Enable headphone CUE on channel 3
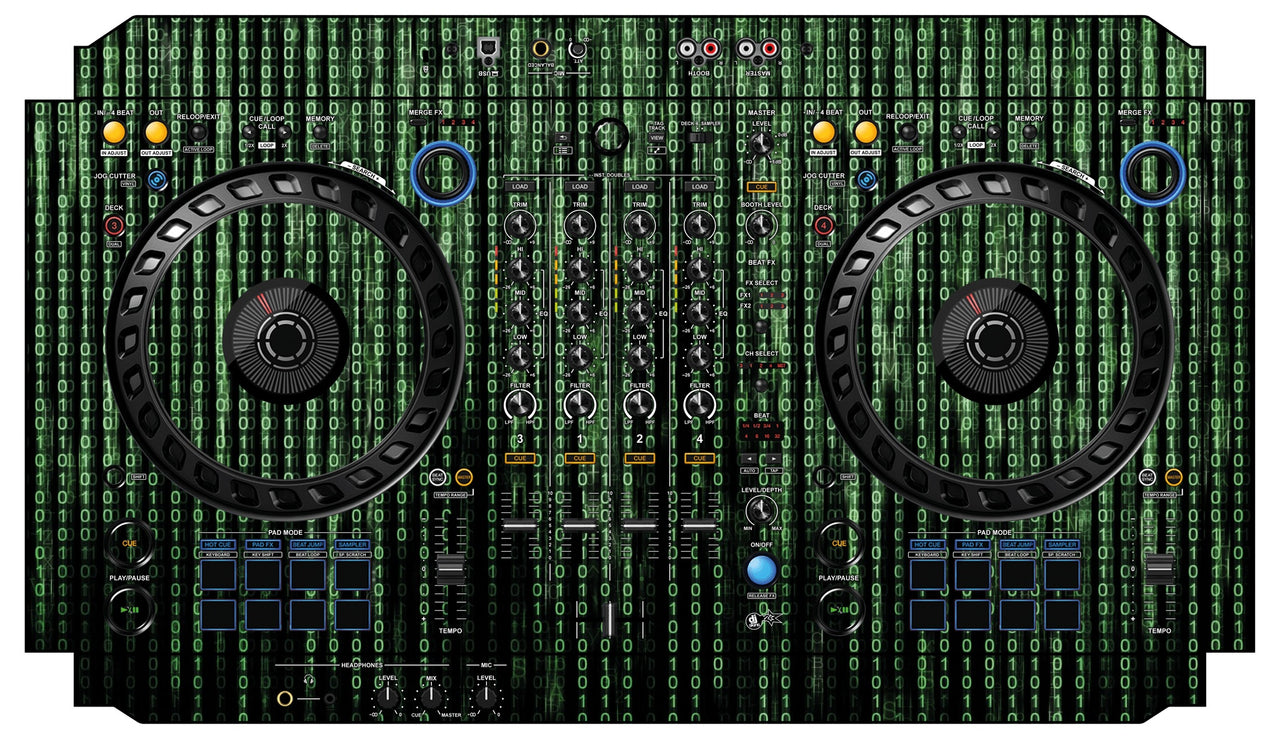Screen dimensions: 1280x739 pos(520,458)
